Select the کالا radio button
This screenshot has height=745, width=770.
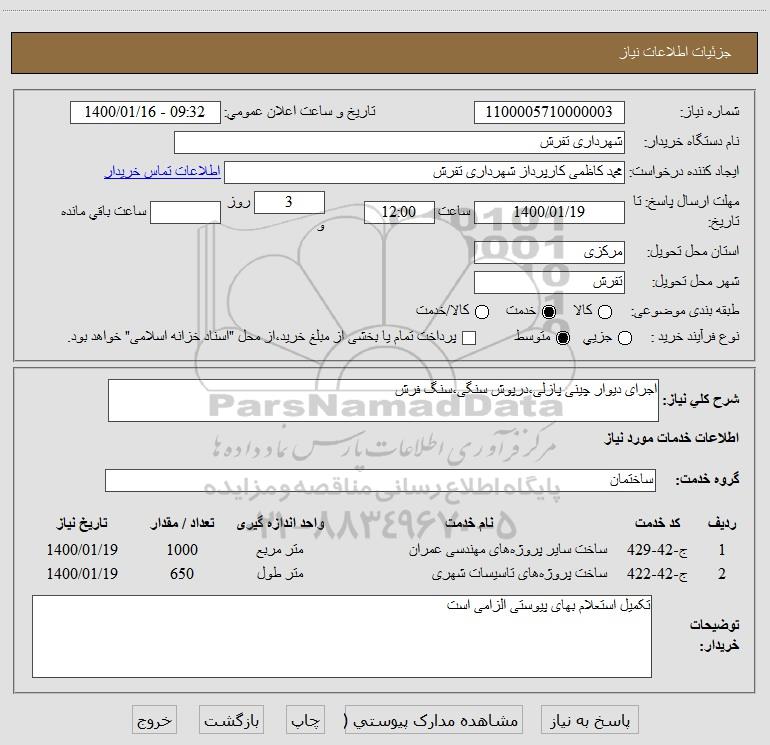(x=605, y=312)
